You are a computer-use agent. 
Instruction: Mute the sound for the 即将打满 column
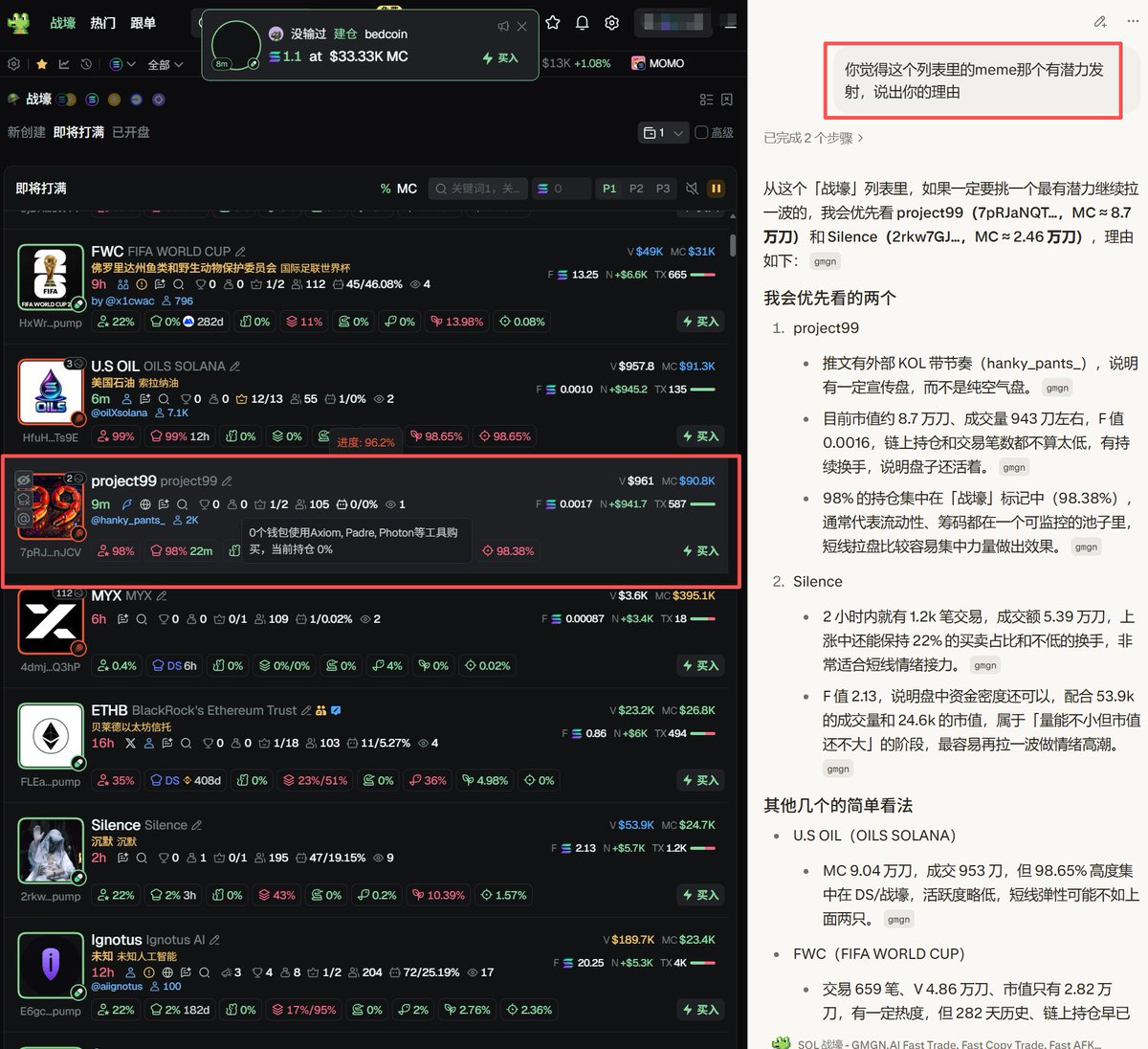tap(692, 189)
